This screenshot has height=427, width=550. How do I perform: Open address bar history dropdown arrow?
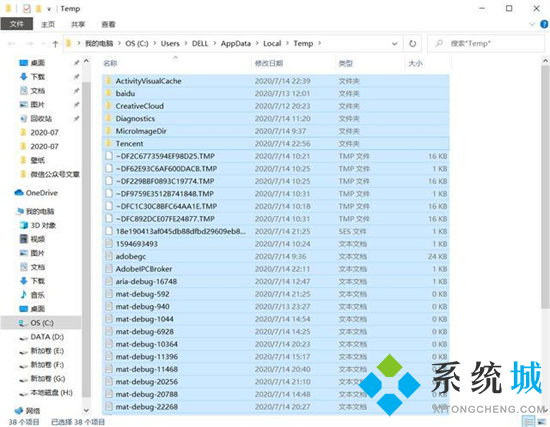pyautogui.click(x=395, y=44)
